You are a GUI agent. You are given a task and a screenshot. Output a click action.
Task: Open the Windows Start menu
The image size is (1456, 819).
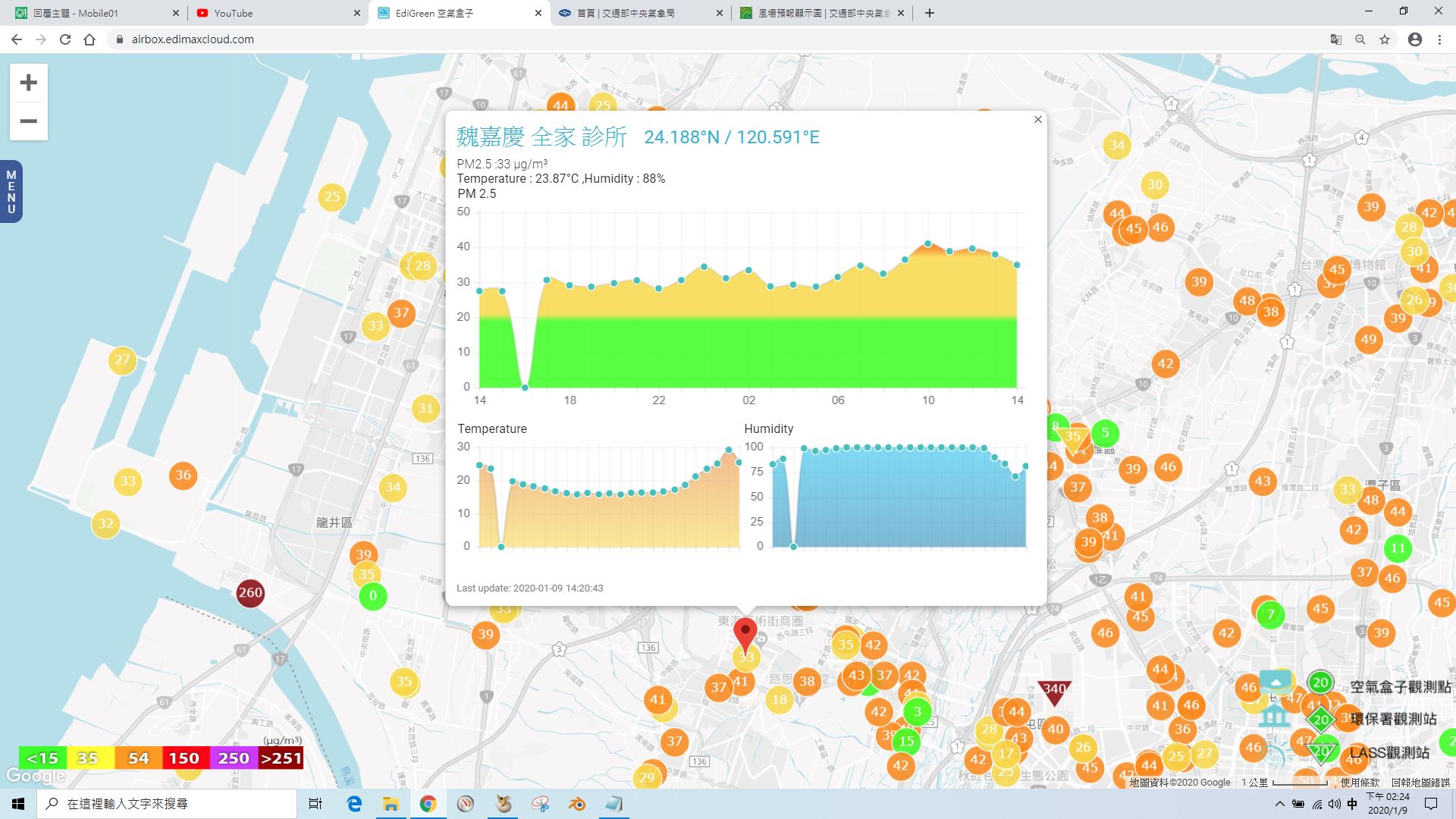(18, 804)
